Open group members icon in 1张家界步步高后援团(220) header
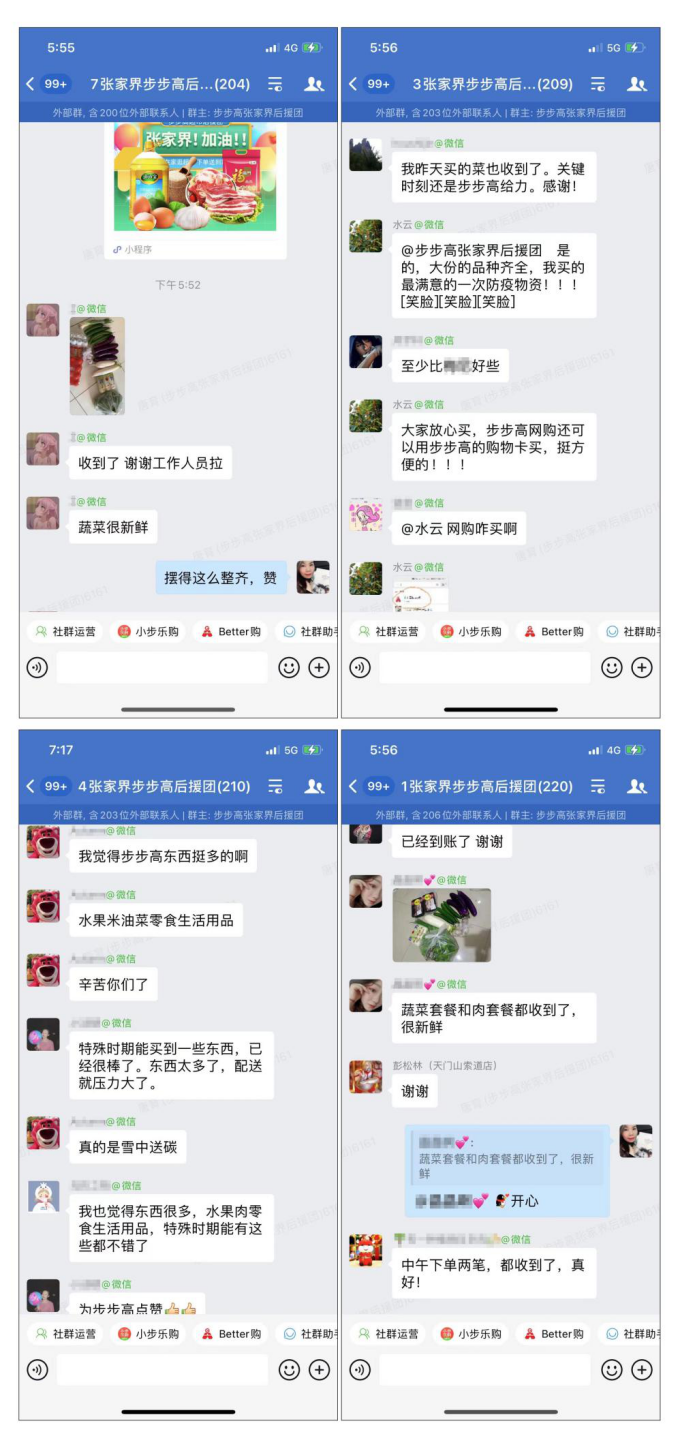Screen dimensions: 680x1449 click(637, 786)
